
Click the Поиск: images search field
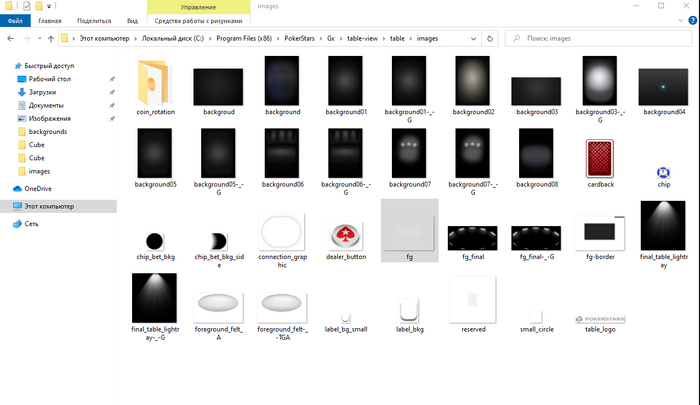tap(598, 39)
